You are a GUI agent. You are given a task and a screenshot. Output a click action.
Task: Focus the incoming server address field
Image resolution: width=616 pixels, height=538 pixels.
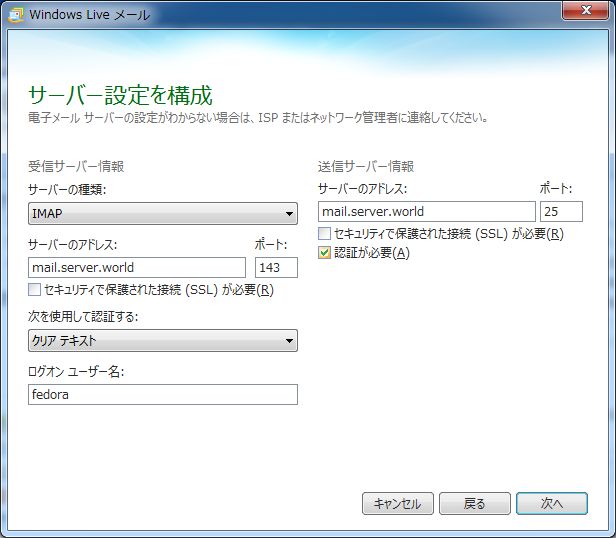coord(137,268)
